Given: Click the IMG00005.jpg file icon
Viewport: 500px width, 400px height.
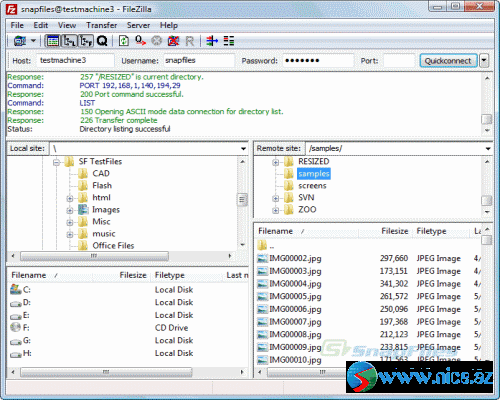Looking at the screenshot, I should [263, 297].
